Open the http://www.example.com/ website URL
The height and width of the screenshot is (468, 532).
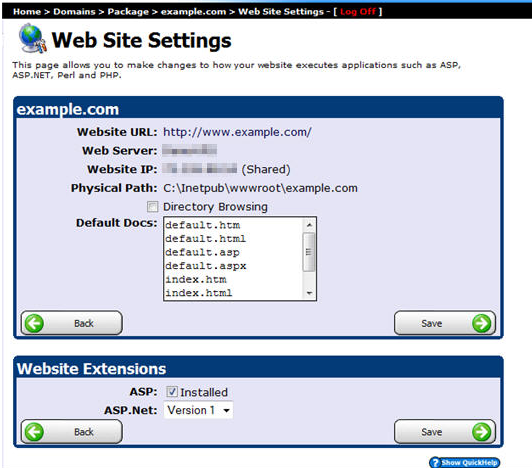pos(237,132)
